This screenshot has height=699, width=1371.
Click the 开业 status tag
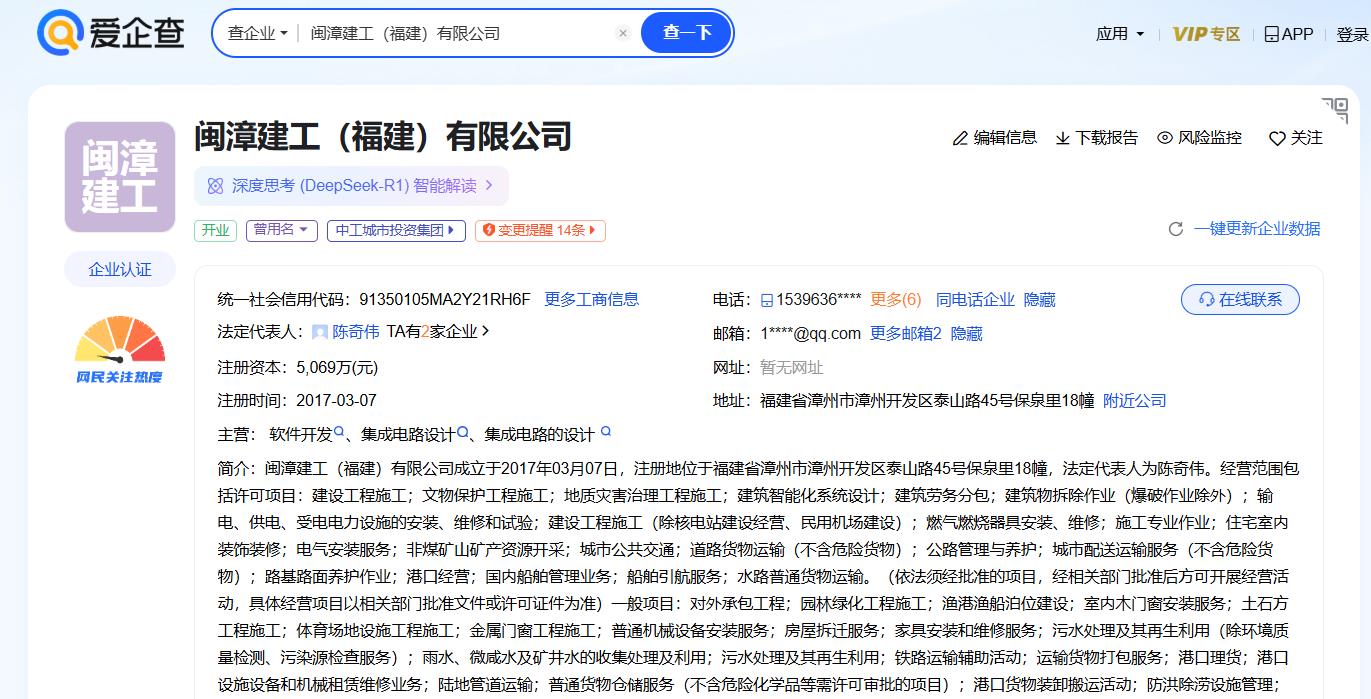pyautogui.click(x=215, y=230)
